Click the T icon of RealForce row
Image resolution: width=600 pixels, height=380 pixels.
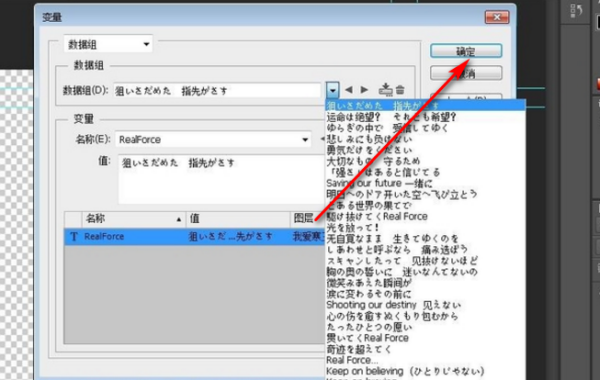tap(74, 236)
